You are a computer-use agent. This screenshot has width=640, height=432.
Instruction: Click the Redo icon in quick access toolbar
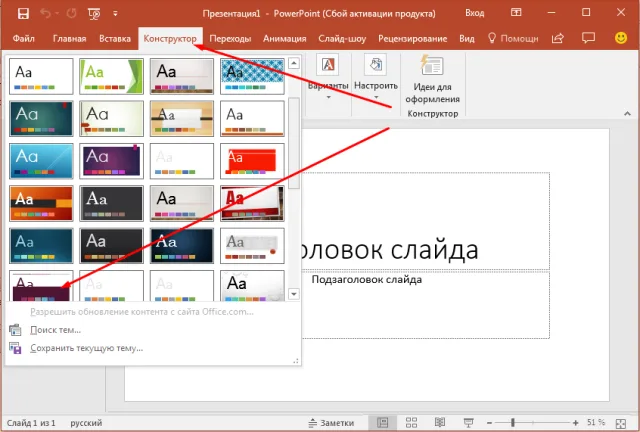click(72, 13)
